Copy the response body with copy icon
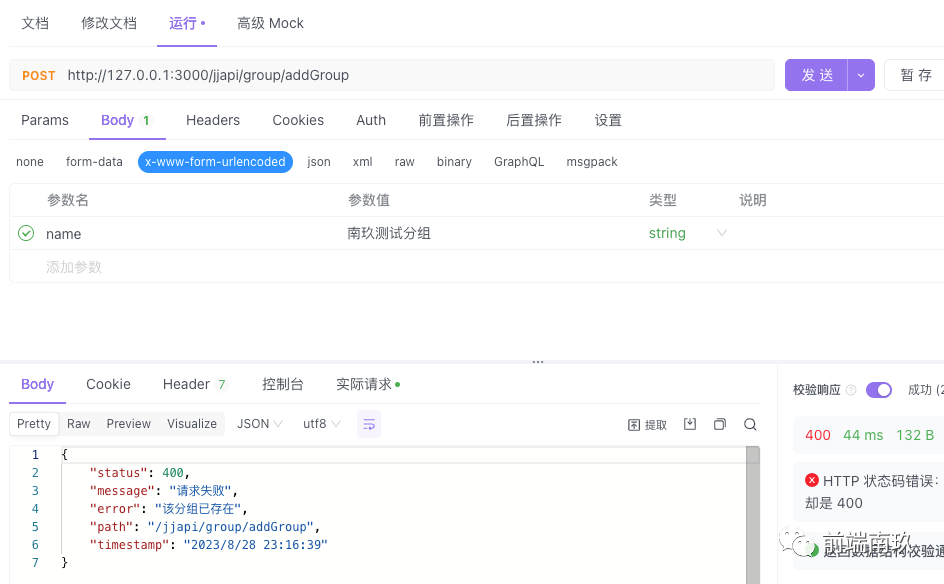The width and height of the screenshot is (944, 584). (719, 424)
